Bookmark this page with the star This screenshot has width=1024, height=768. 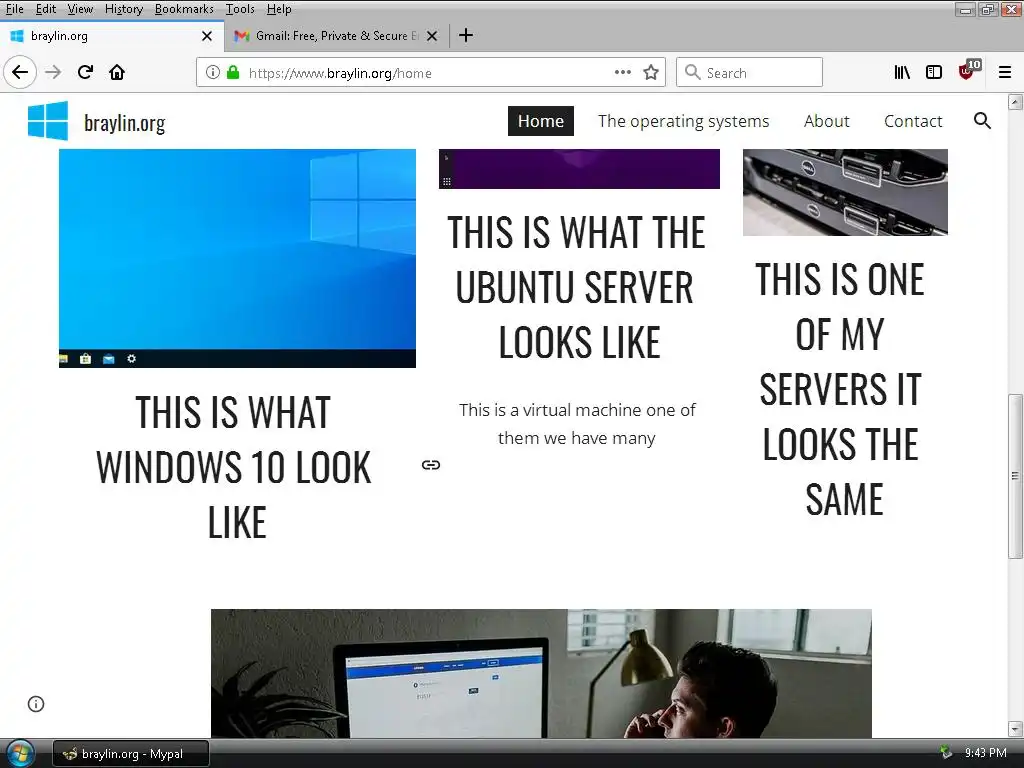[x=650, y=72]
